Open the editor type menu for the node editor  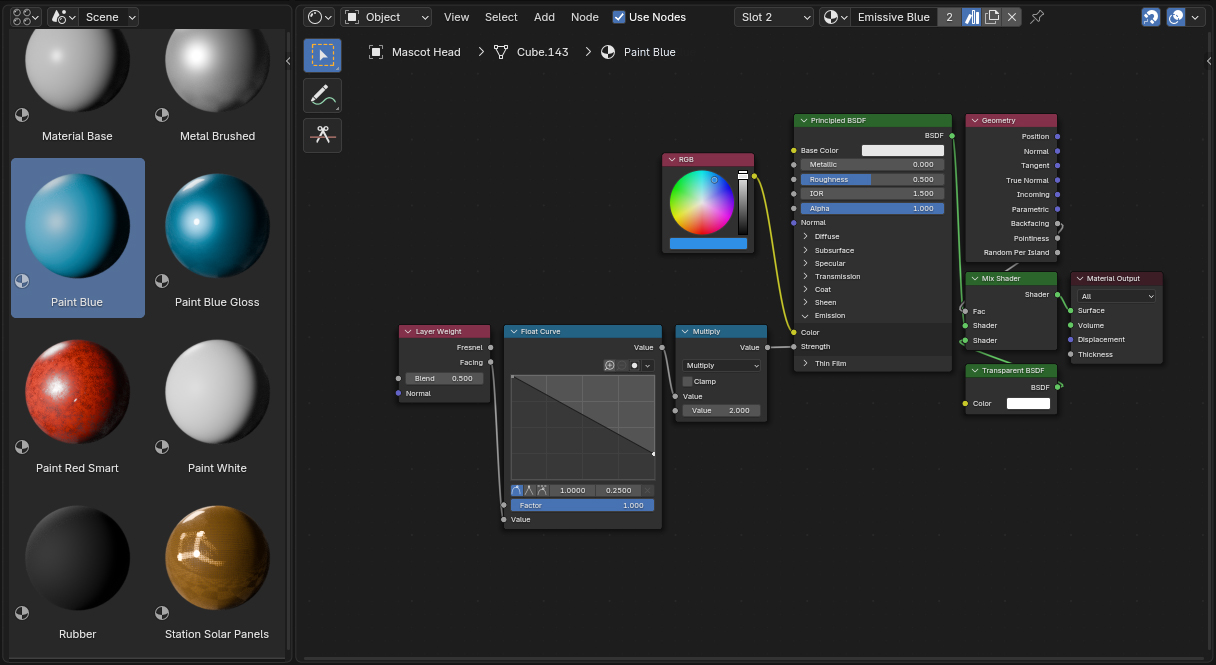(320, 17)
